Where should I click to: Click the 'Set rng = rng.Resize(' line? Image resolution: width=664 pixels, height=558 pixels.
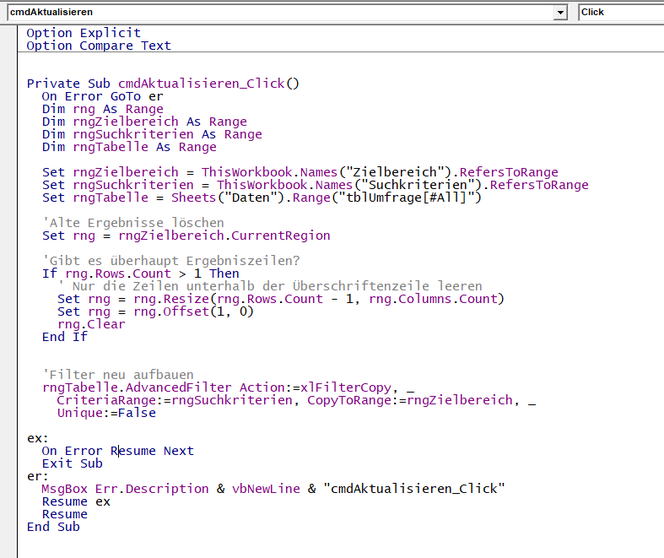(281, 299)
